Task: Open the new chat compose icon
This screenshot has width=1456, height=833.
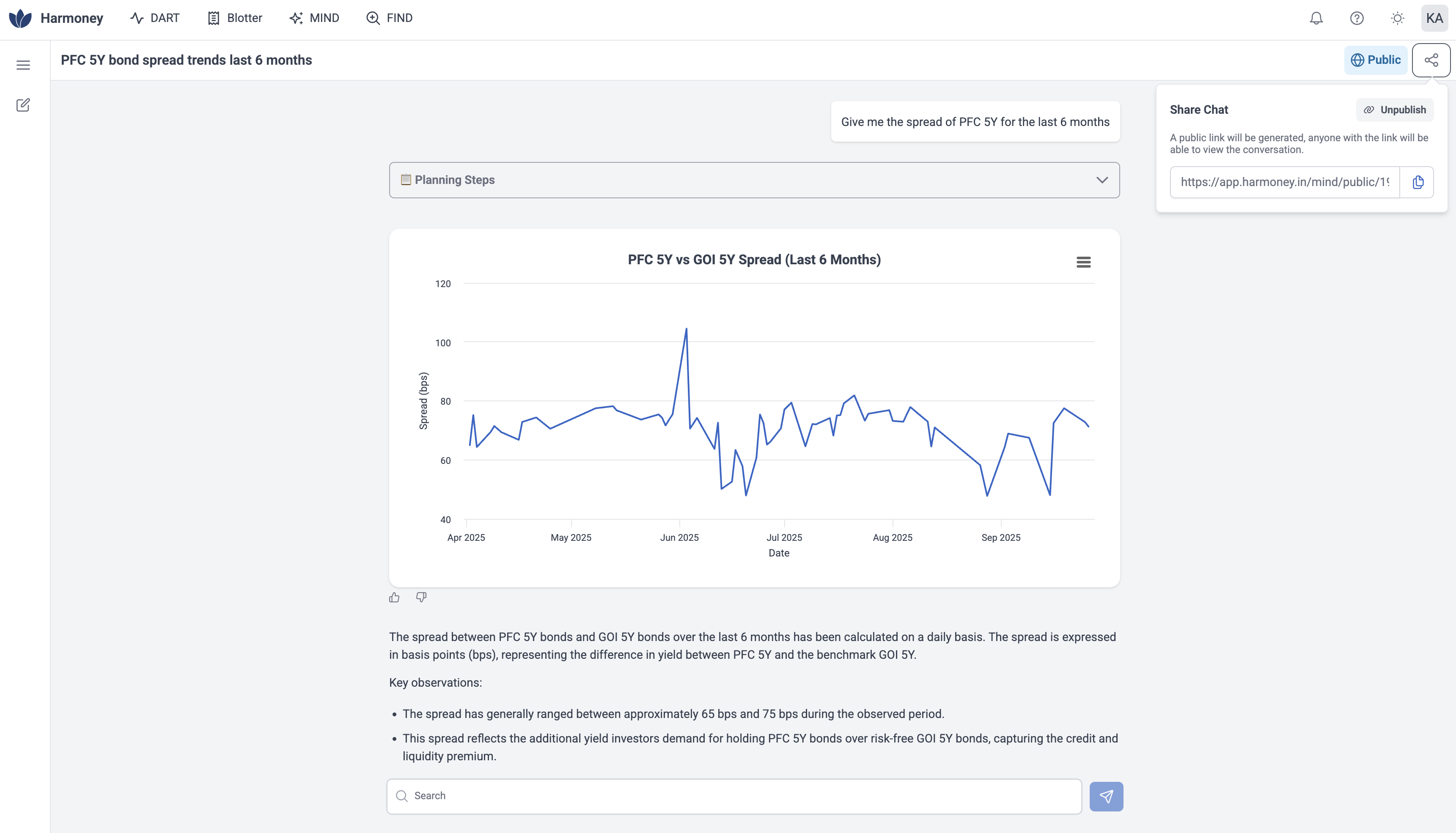Action: pyautogui.click(x=23, y=105)
